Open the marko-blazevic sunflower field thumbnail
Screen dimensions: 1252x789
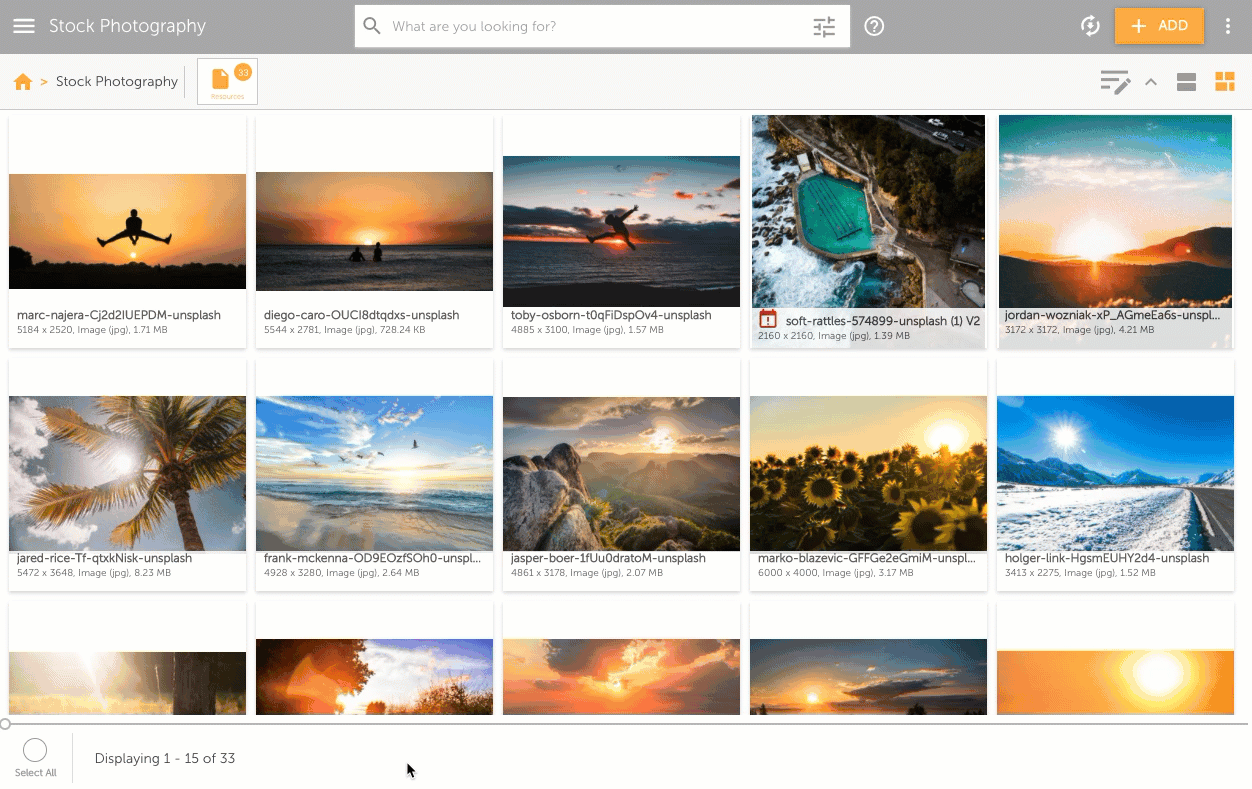pos(868,473)
